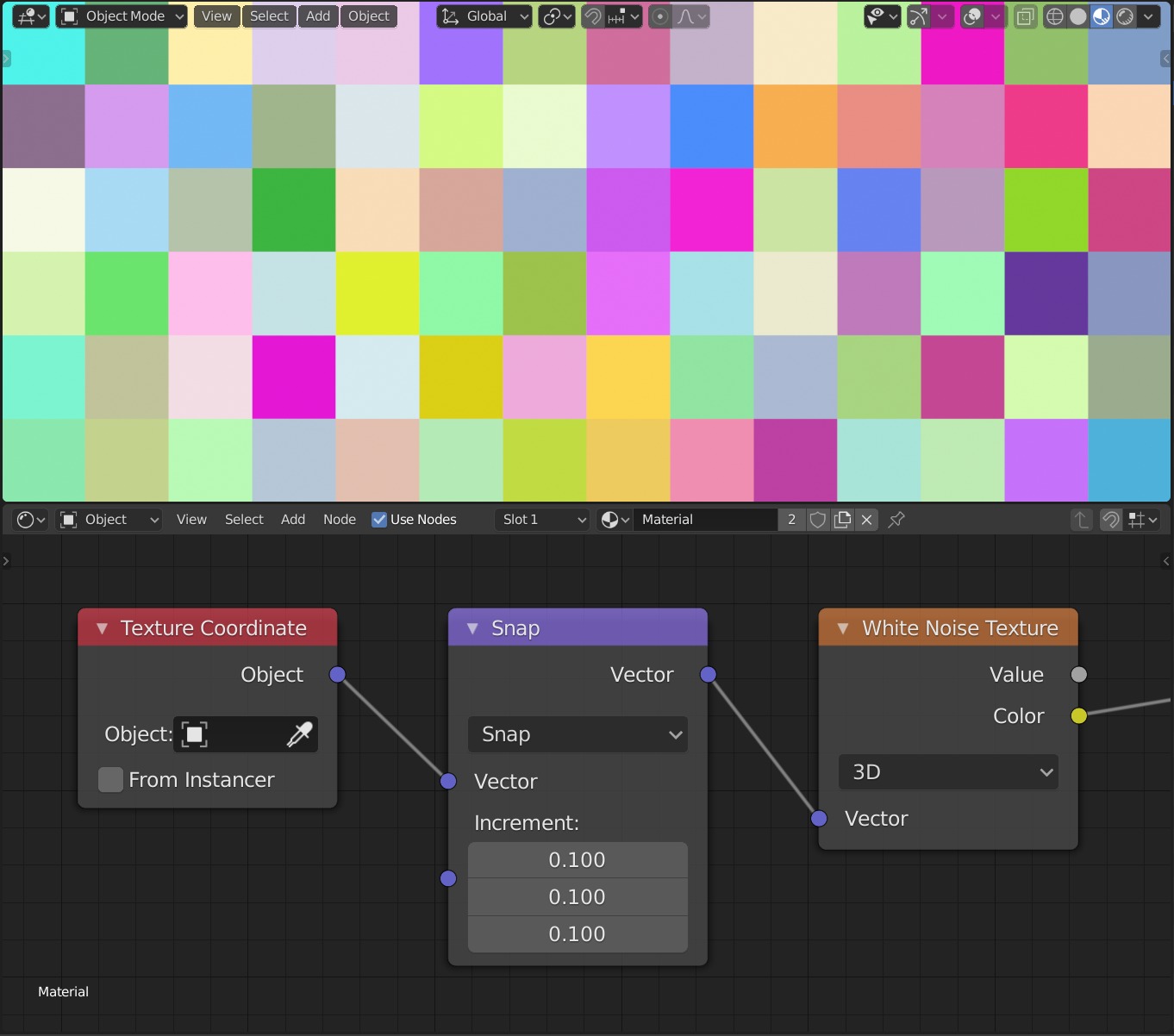This screenshot has width=1174, height=1036.
Task: Open the Node menu
Action: tap(340, 520)
